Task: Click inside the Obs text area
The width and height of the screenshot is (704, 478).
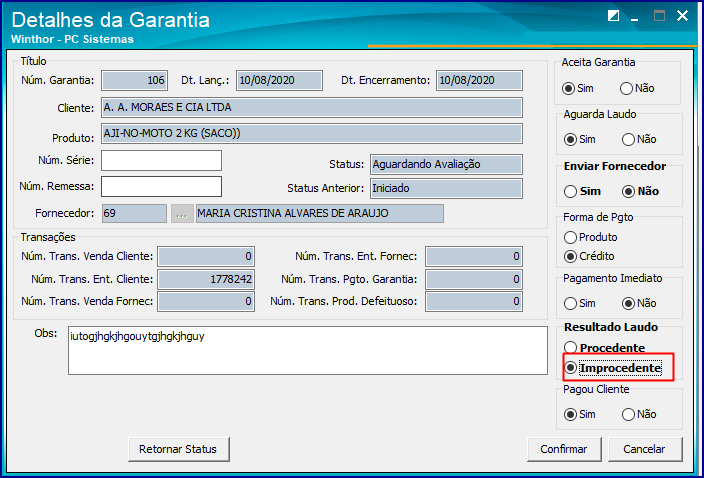Action: (x=308, y=351)
